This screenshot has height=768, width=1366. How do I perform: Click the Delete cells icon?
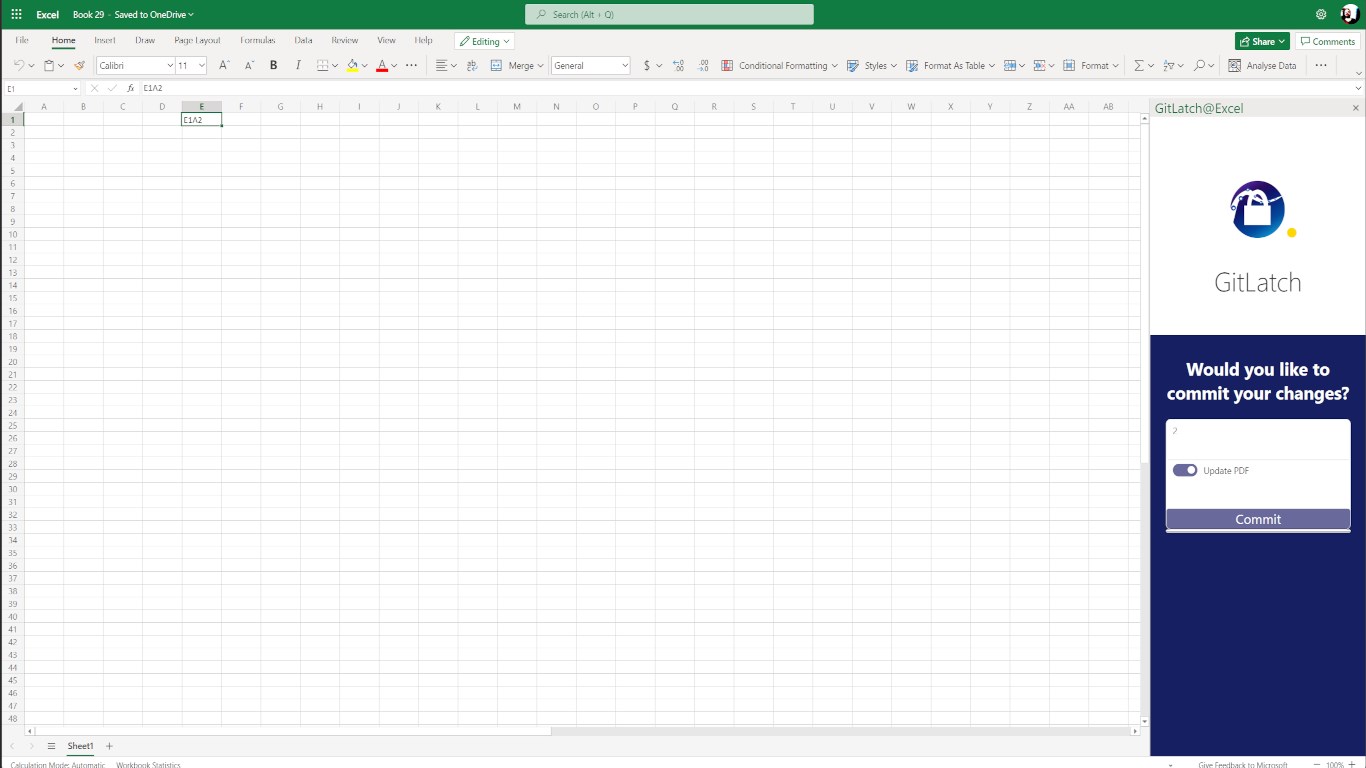[x=1039, y=65]
